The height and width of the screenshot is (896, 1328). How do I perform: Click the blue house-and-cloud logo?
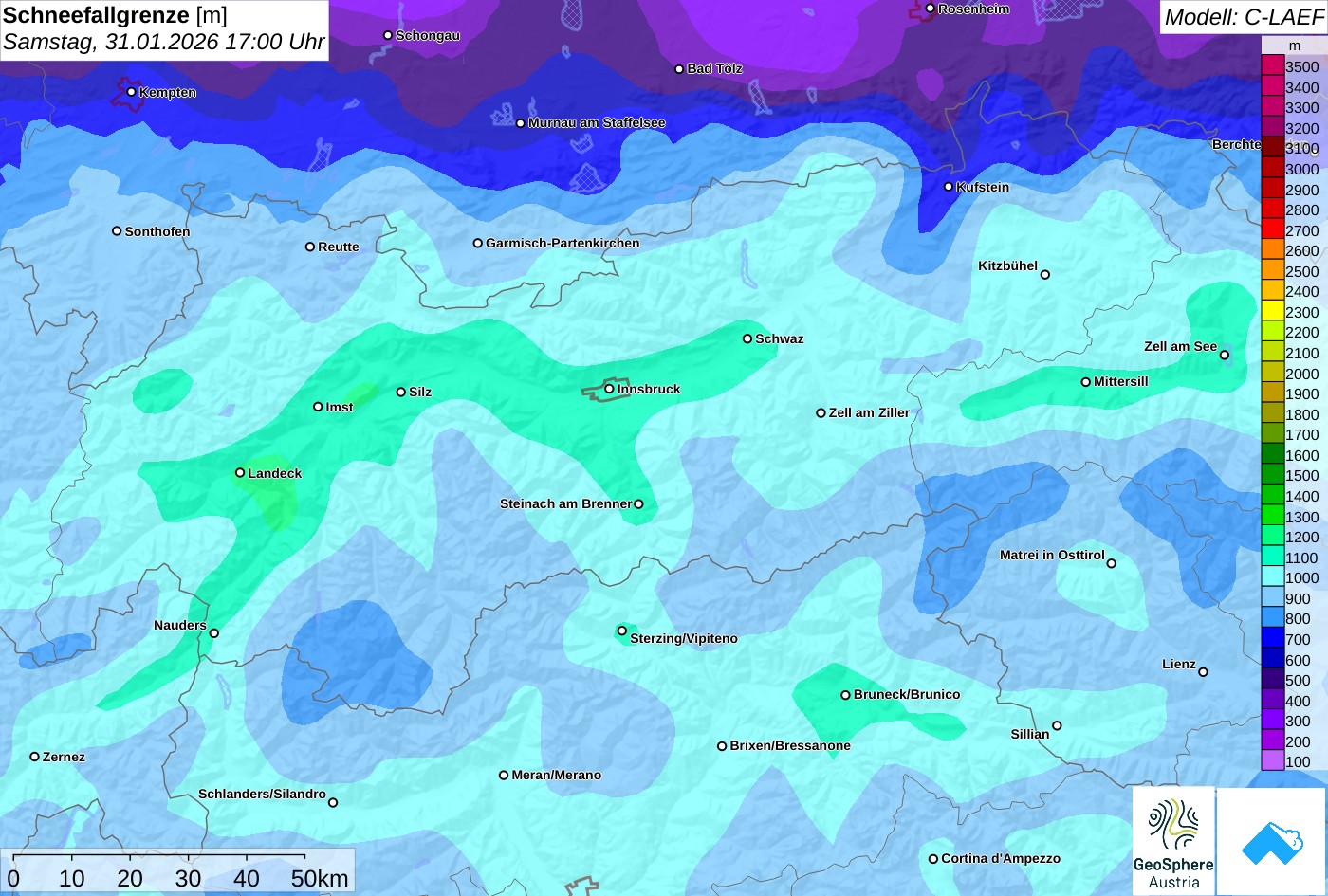[x=1272, y=842]
